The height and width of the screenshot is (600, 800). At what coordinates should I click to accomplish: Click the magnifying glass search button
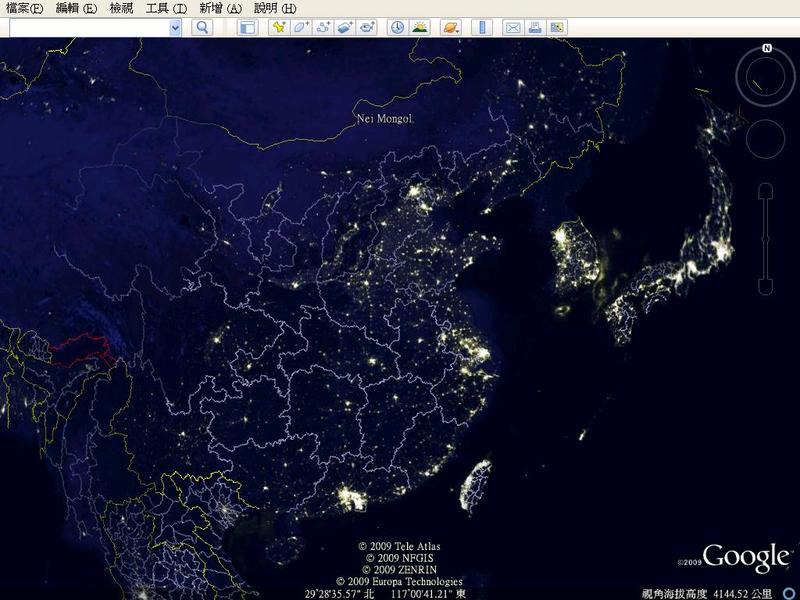pyautogui.click(x=202, y=28)
